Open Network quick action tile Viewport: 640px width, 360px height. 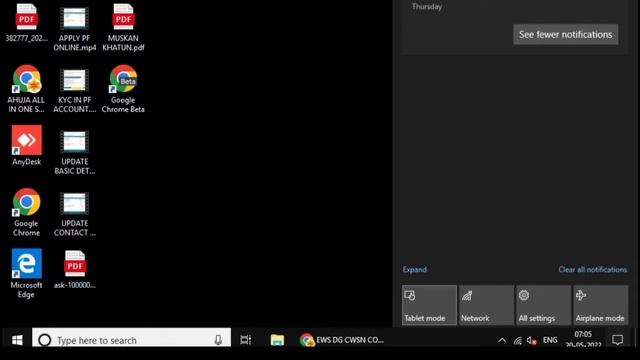coord(487,305)
